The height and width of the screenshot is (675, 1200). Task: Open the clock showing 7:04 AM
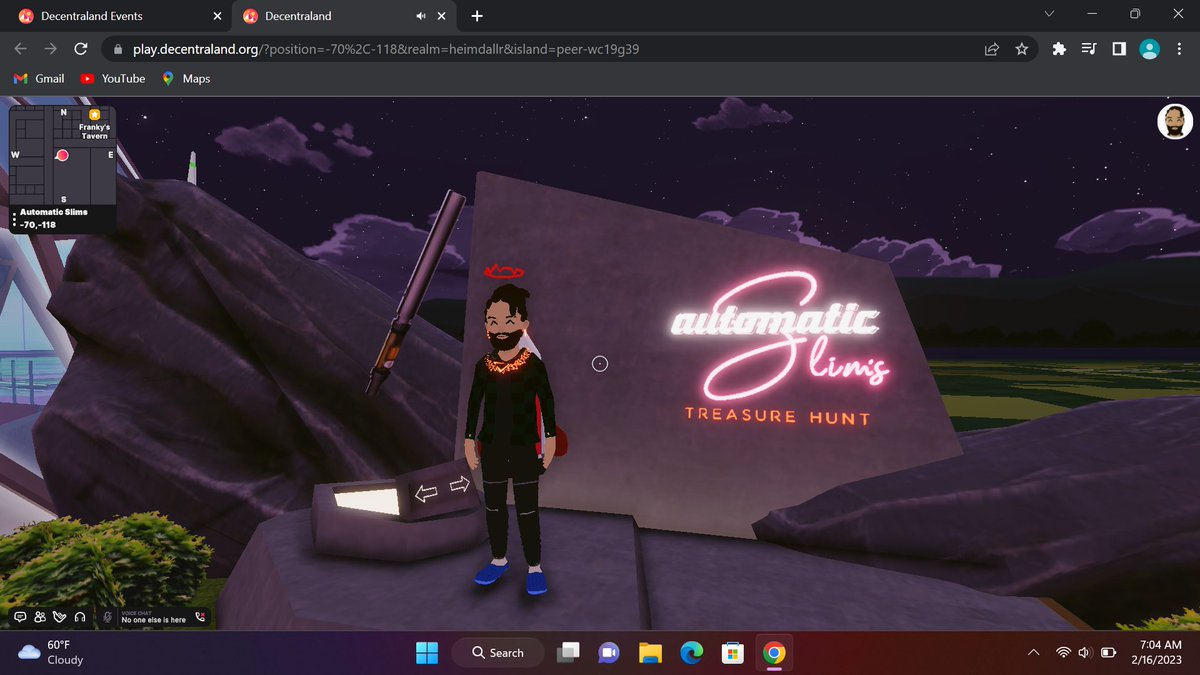(1158, 653)
